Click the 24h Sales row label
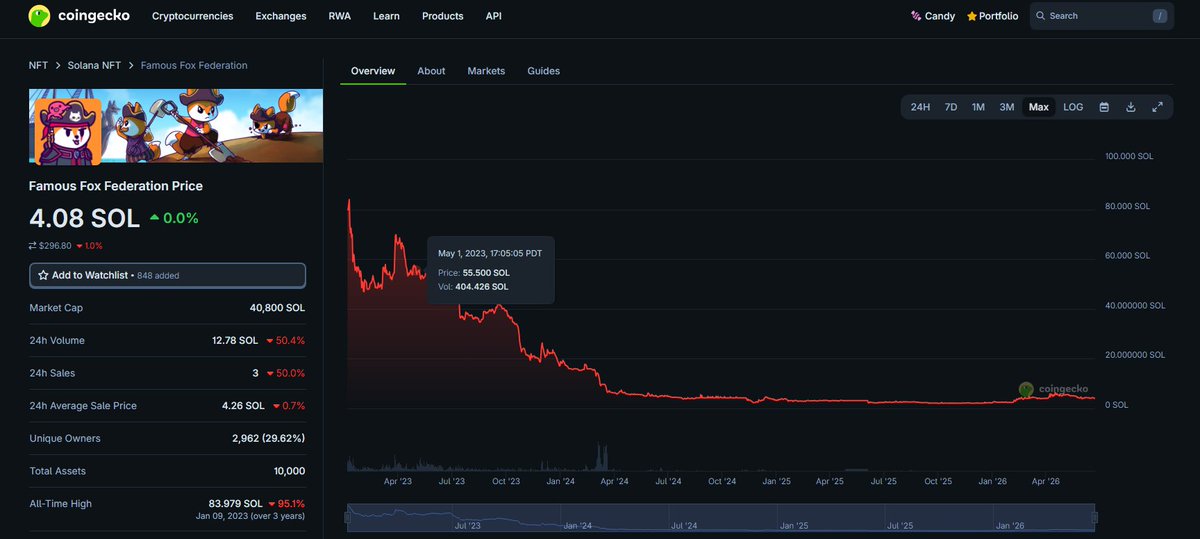 coord(52,373)
